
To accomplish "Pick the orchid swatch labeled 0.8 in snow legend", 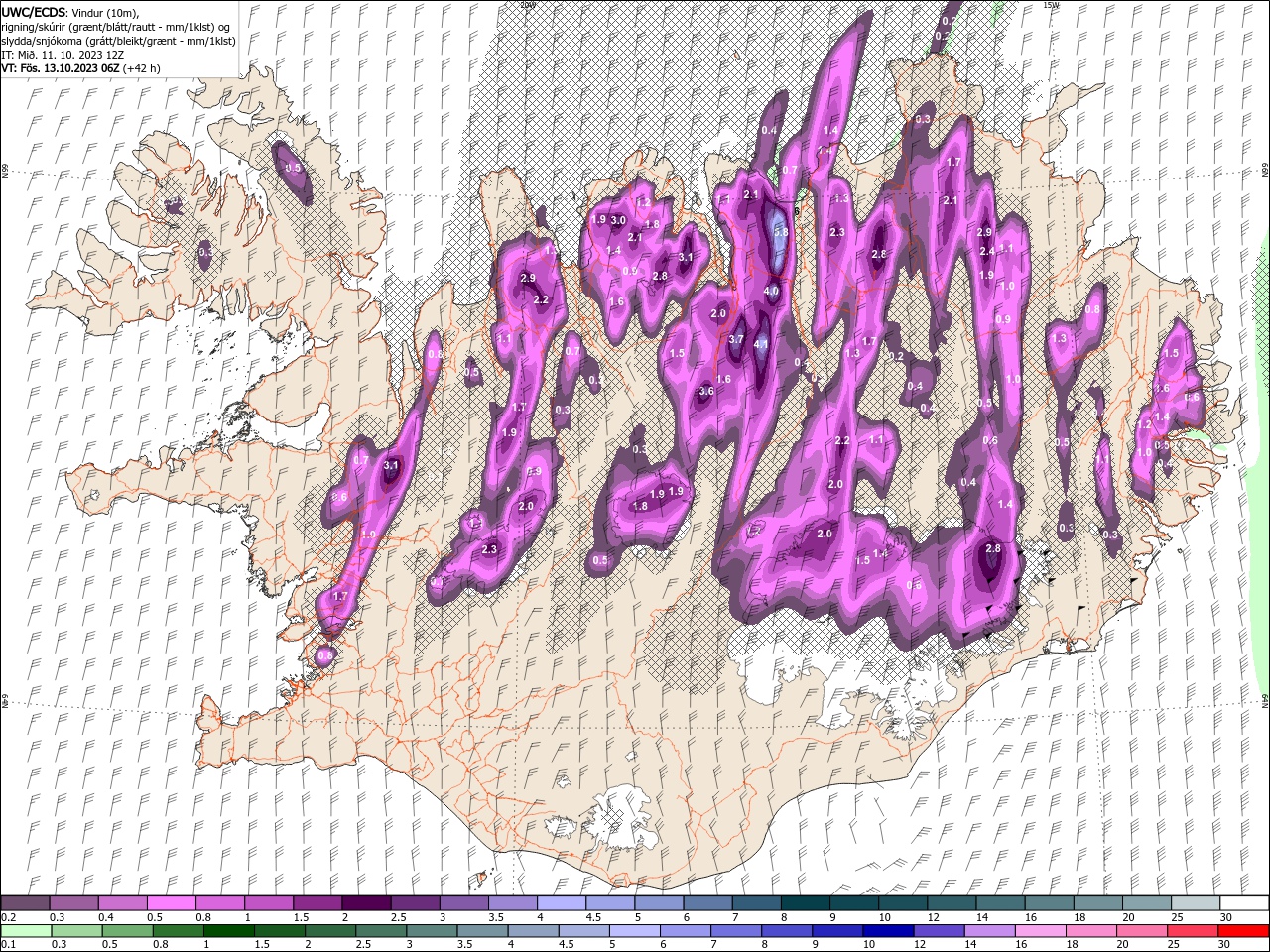I will pyautogui.click(x=219, y=903).
